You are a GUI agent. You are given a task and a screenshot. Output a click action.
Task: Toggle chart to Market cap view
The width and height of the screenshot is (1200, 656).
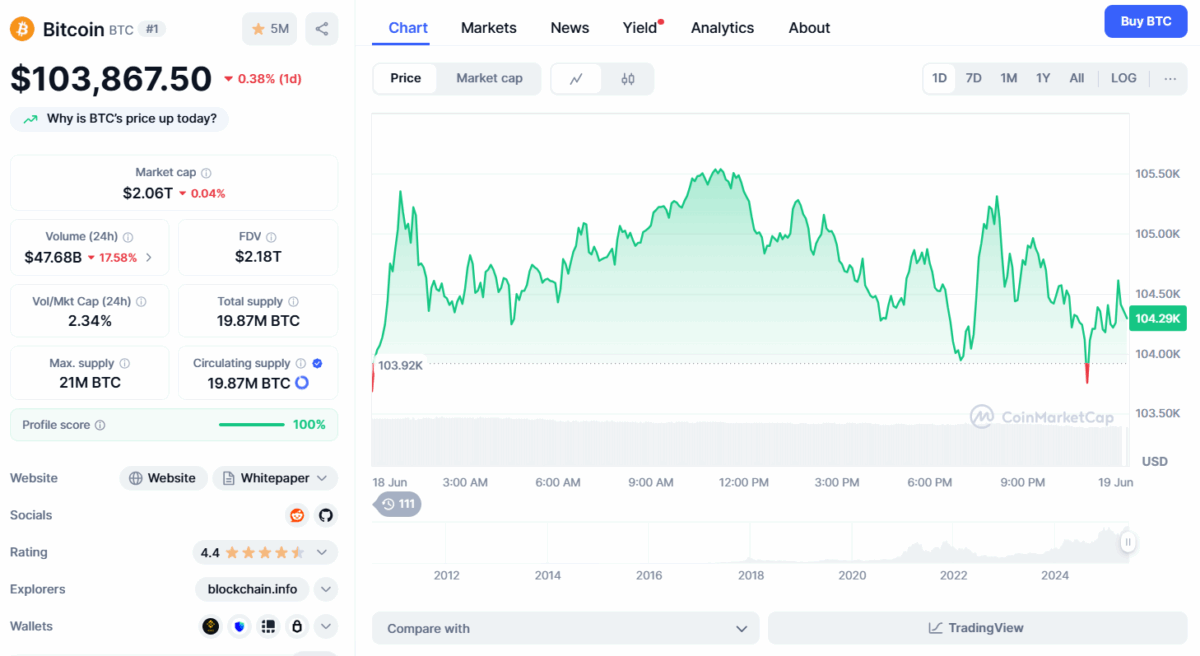point(489,78)
